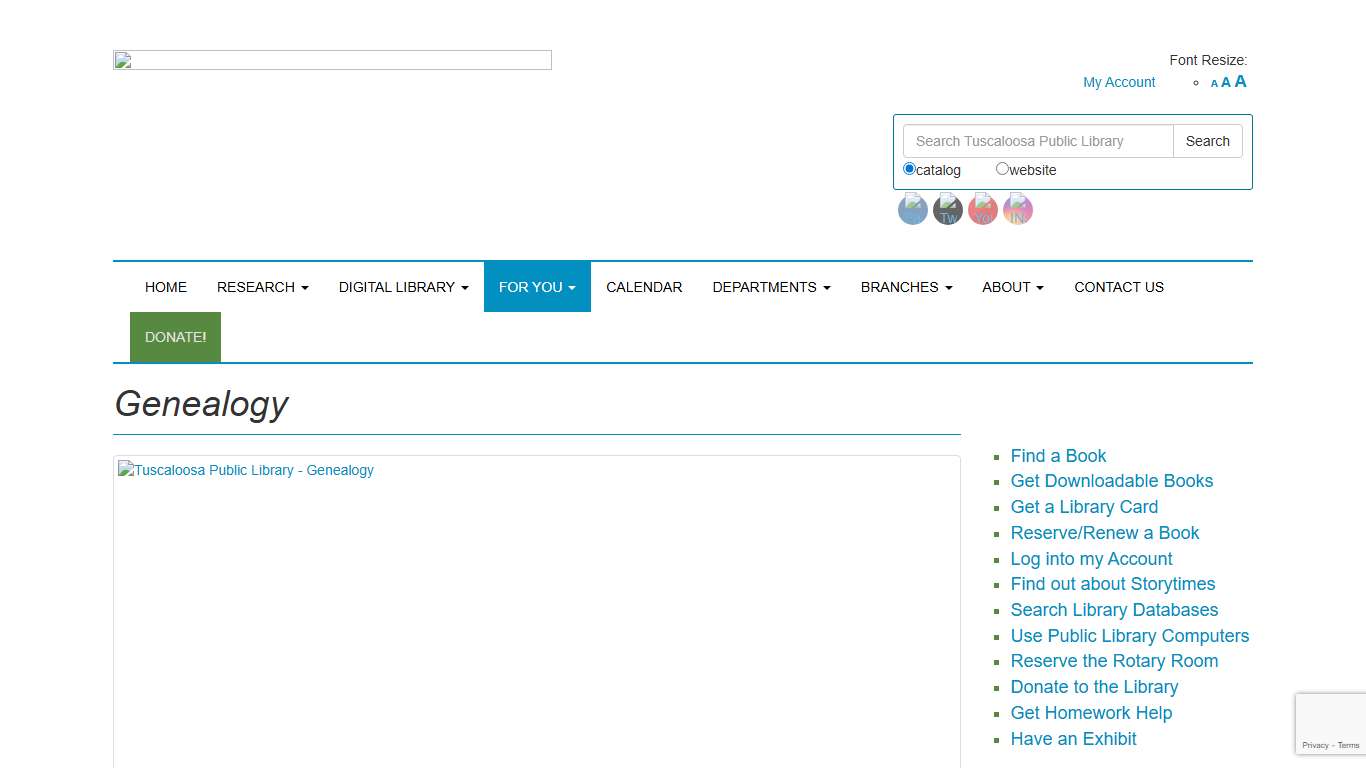Open the Get a Library Card link
This screenshot has width=1366, height=768.
pos(1084,507)
